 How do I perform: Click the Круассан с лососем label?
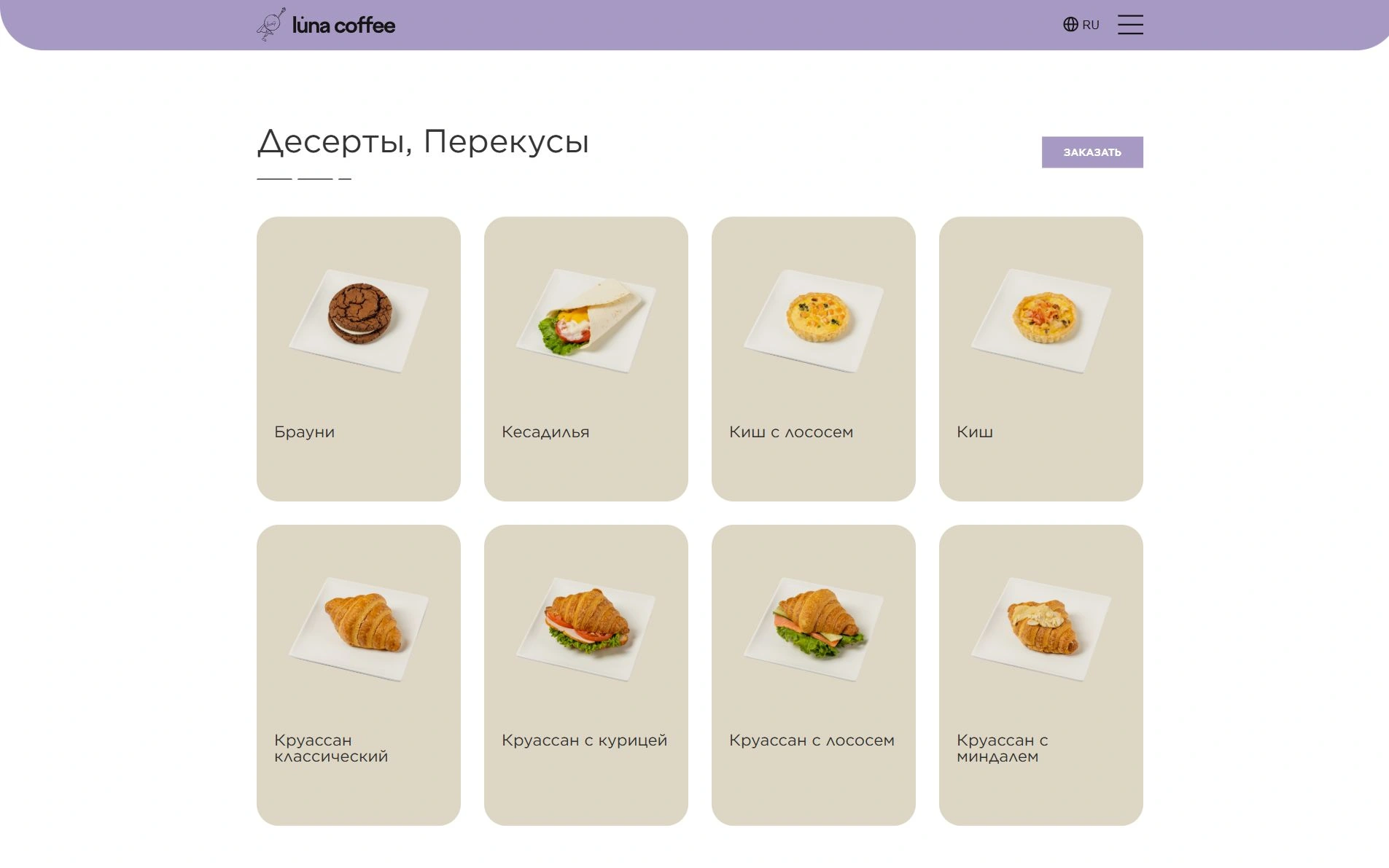[812, 740]
